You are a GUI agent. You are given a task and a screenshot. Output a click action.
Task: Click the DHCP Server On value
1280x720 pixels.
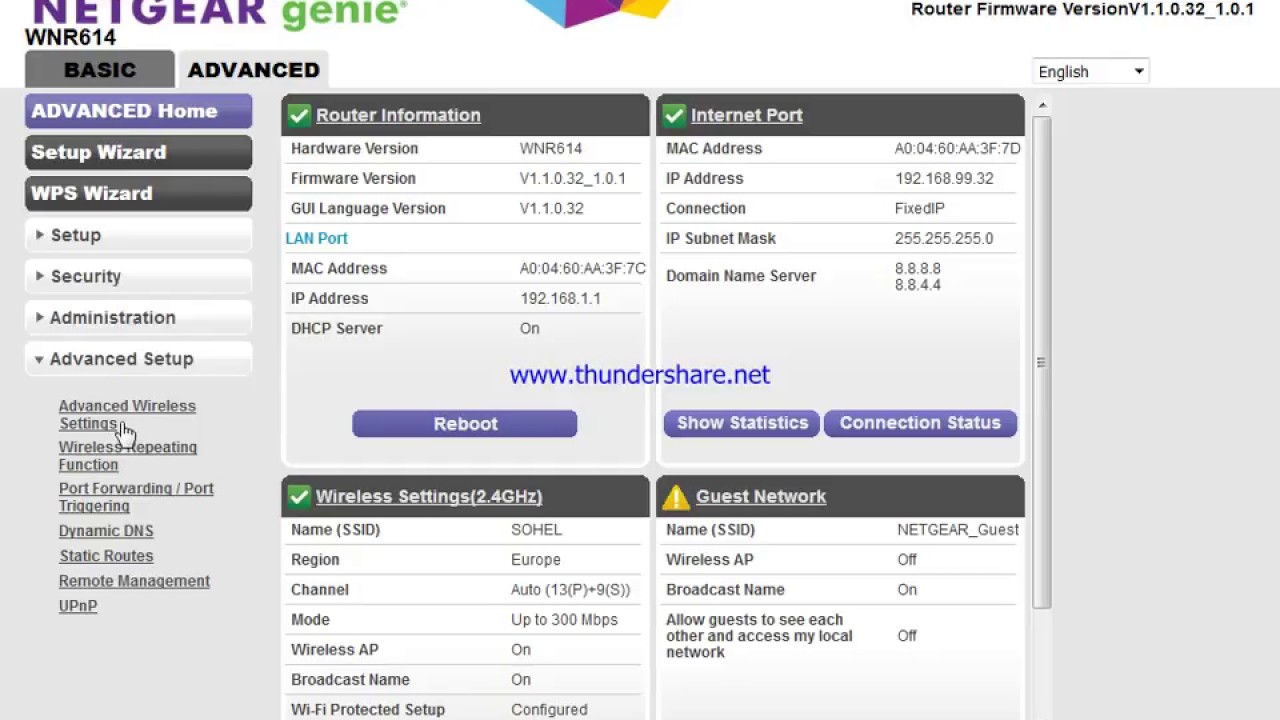click(x=529, y=328)
